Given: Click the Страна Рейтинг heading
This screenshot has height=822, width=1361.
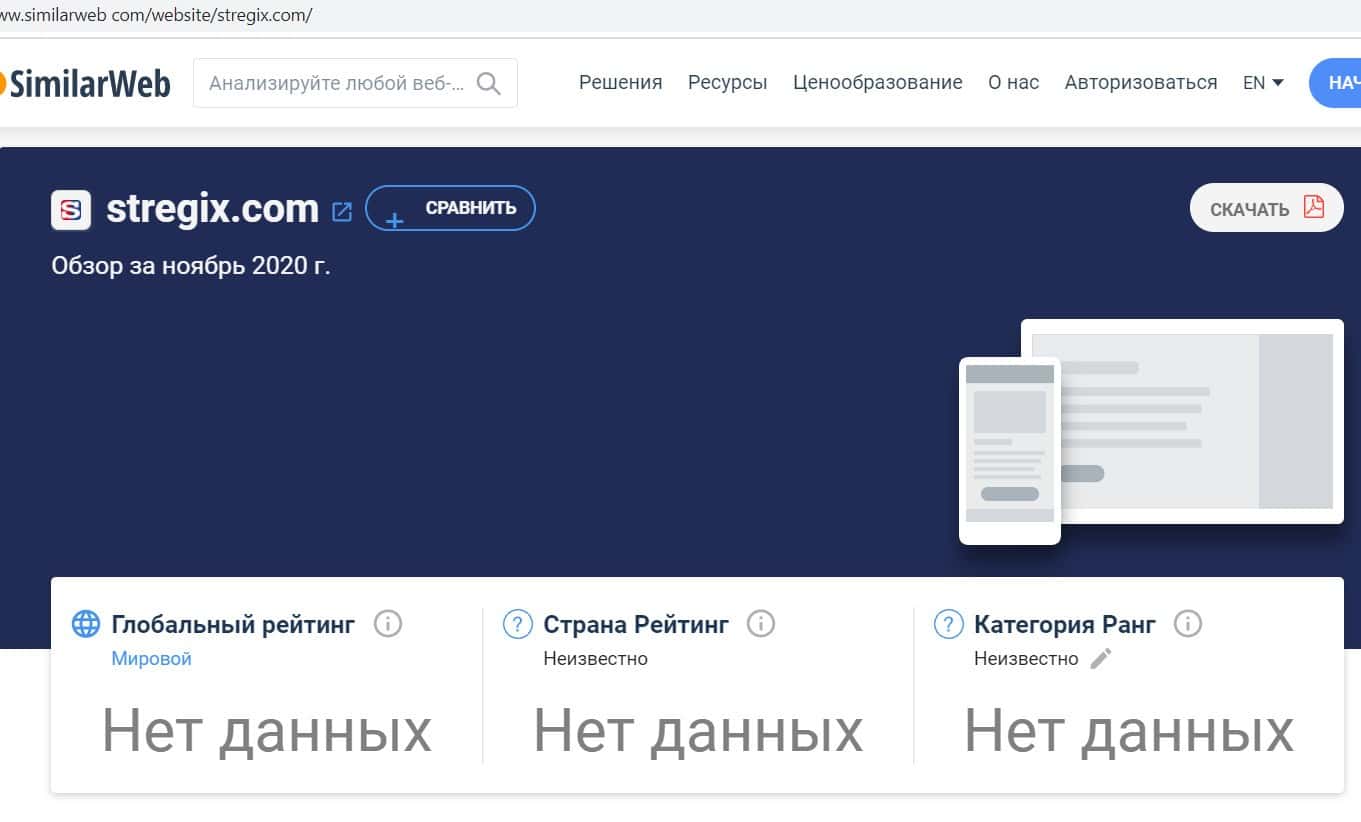Looking at the screenshot, I should click(636, 625).
